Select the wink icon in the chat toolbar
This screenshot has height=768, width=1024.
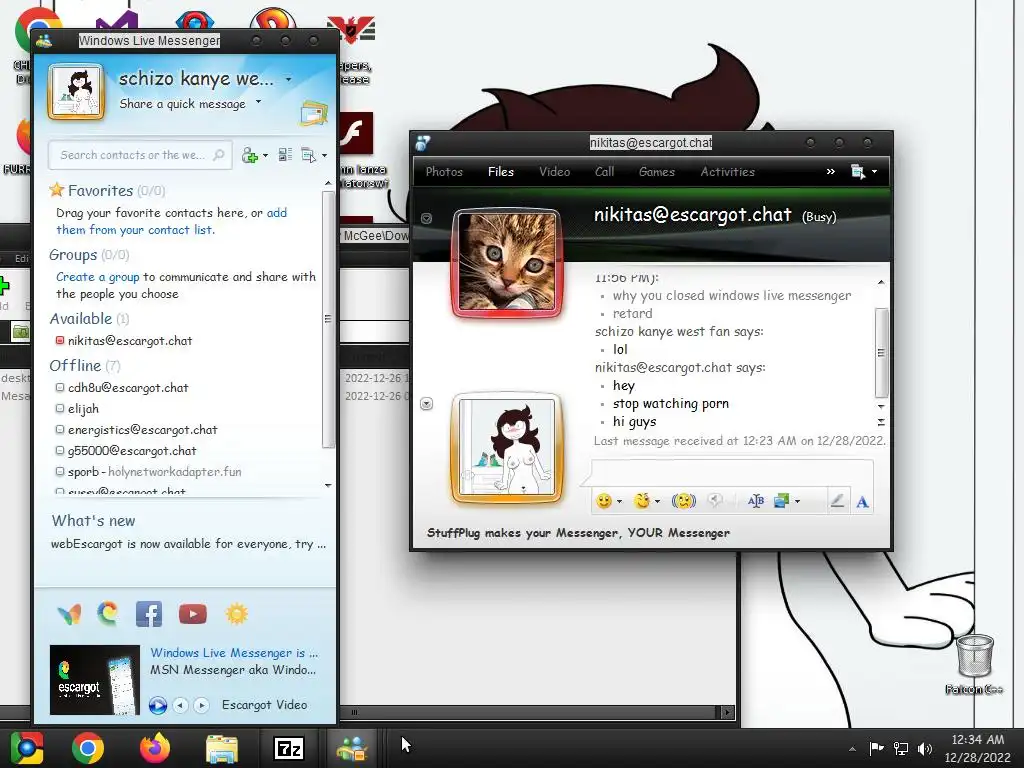pos(643,501)
